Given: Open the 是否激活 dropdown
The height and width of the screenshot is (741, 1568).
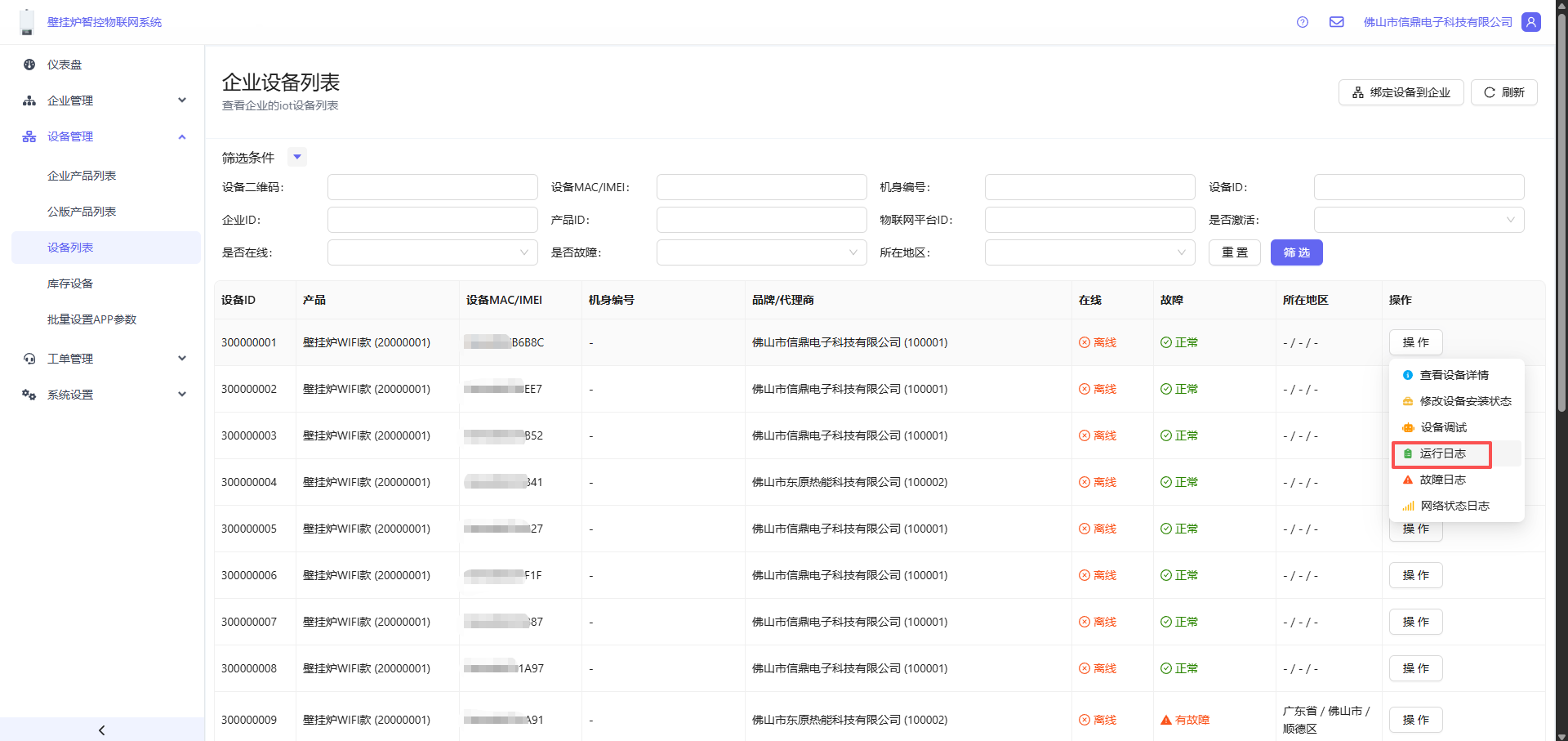Looking at the screenshot, I should pyautogui.click(x=1418, y=220).
